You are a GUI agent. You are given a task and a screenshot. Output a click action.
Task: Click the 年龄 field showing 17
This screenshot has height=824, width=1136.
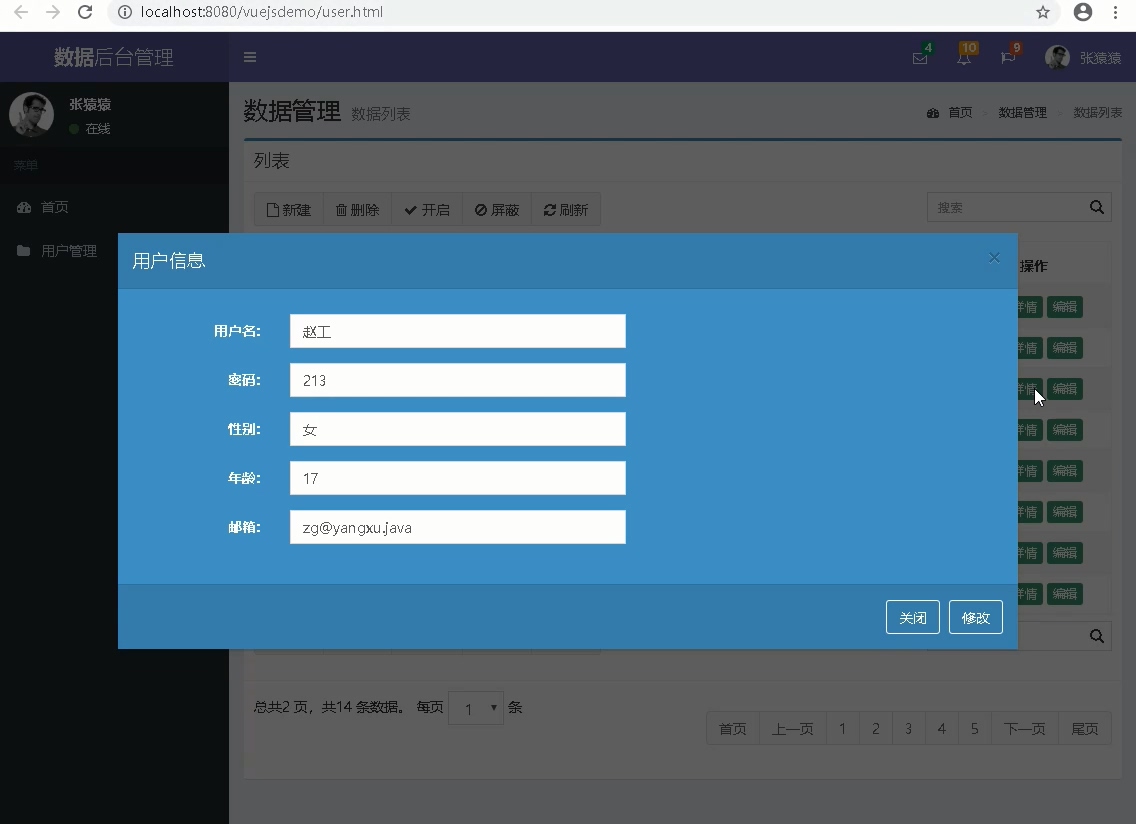(458, 478)
